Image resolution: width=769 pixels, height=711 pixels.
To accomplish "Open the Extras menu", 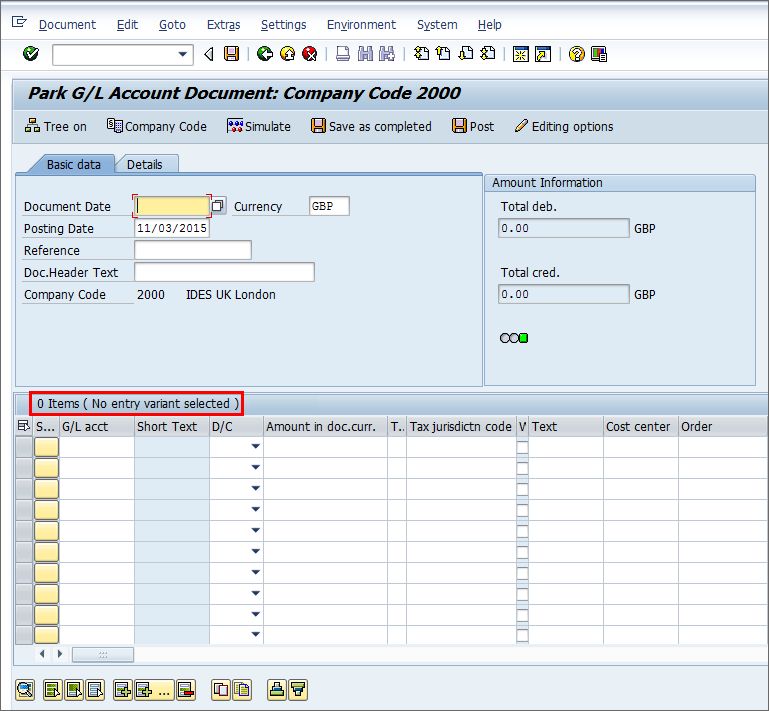I will pos(224,25).
